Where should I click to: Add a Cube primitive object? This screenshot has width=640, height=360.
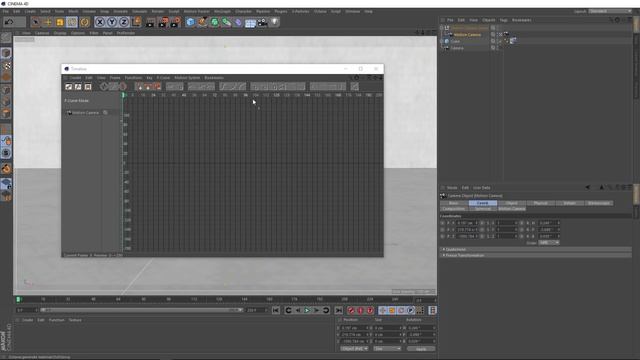point(190,22)
